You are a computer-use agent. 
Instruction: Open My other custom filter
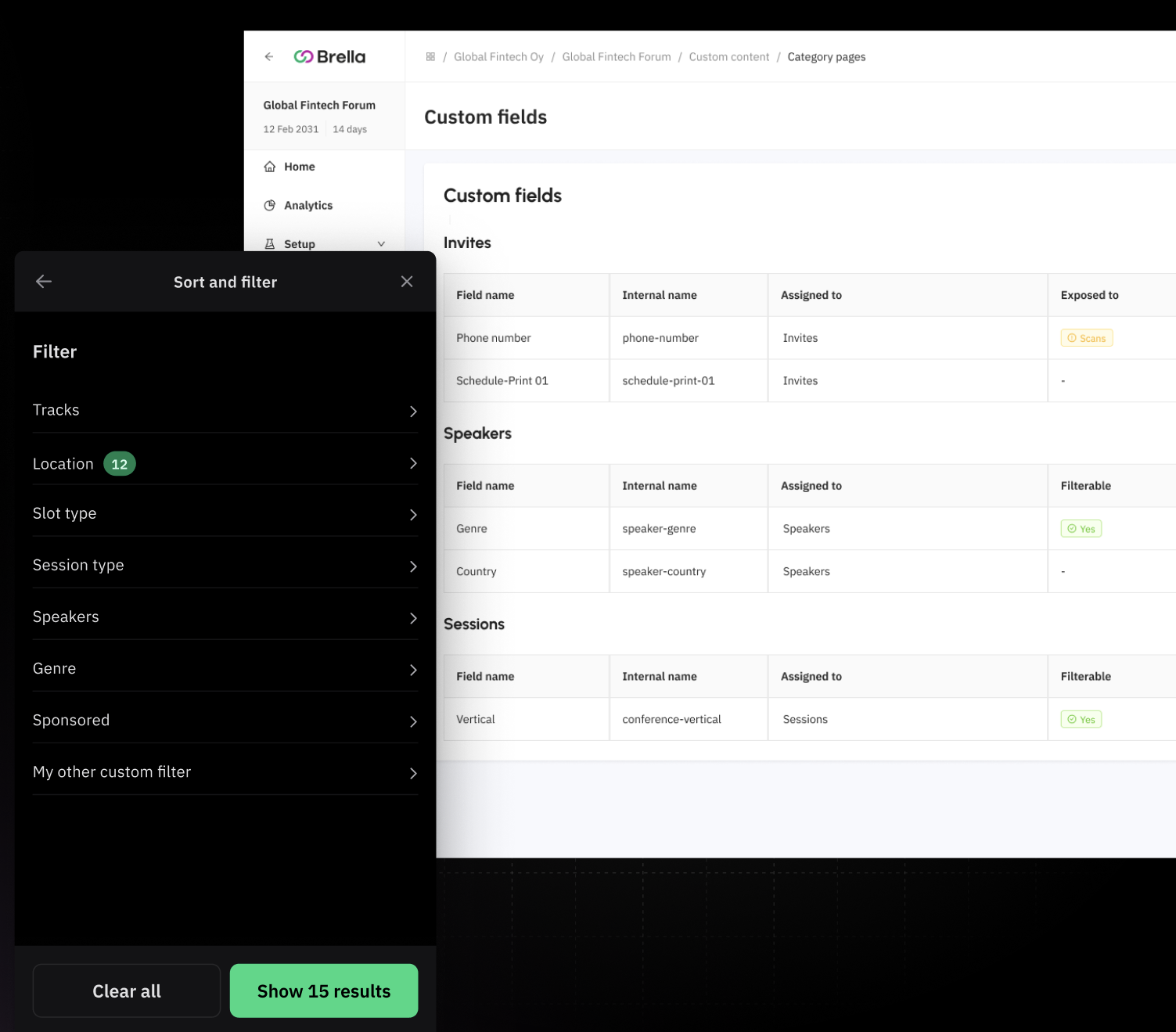click(225, 771)
